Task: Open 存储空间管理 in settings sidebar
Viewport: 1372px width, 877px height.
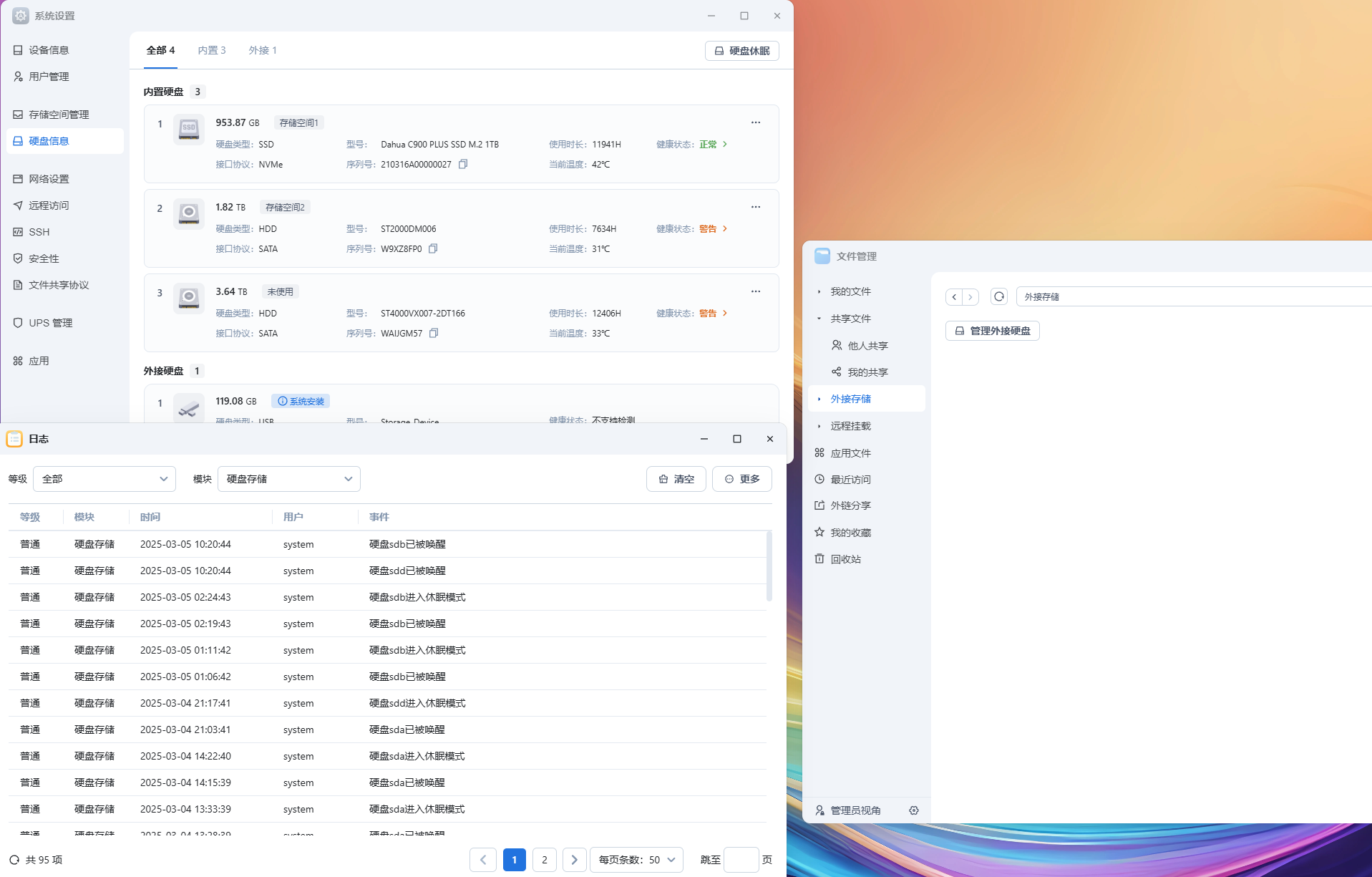Action: click(65, 115)
